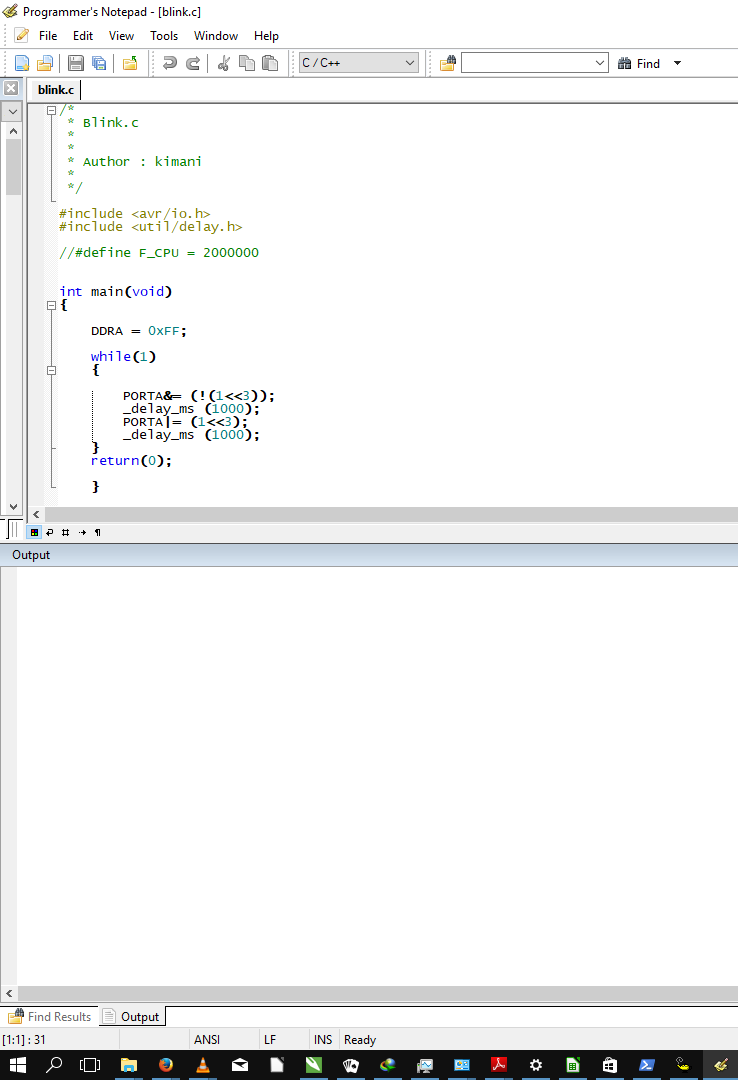Image resolution: width=738 pixels, height=1080 pixels.
Task: Click the ANSI encoding status bar entry
Action: coord(207,1039)
